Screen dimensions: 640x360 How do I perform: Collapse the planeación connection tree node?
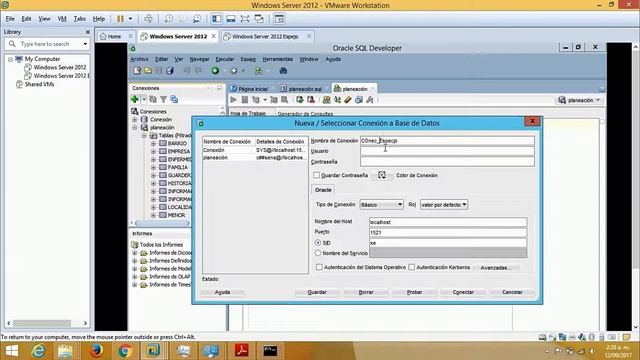(135, 128)
